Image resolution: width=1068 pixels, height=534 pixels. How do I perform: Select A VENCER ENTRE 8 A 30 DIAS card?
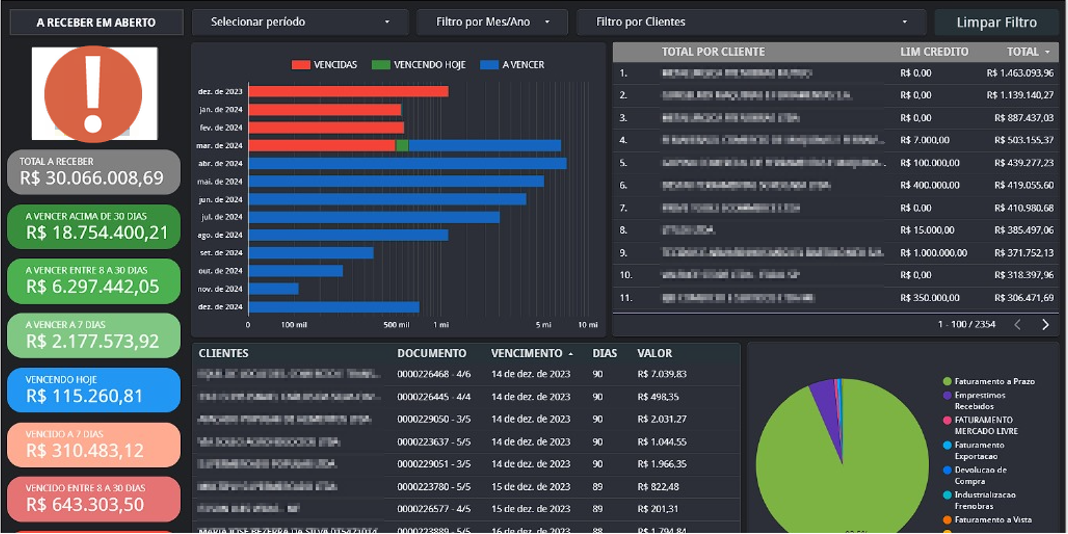[94, 281]
